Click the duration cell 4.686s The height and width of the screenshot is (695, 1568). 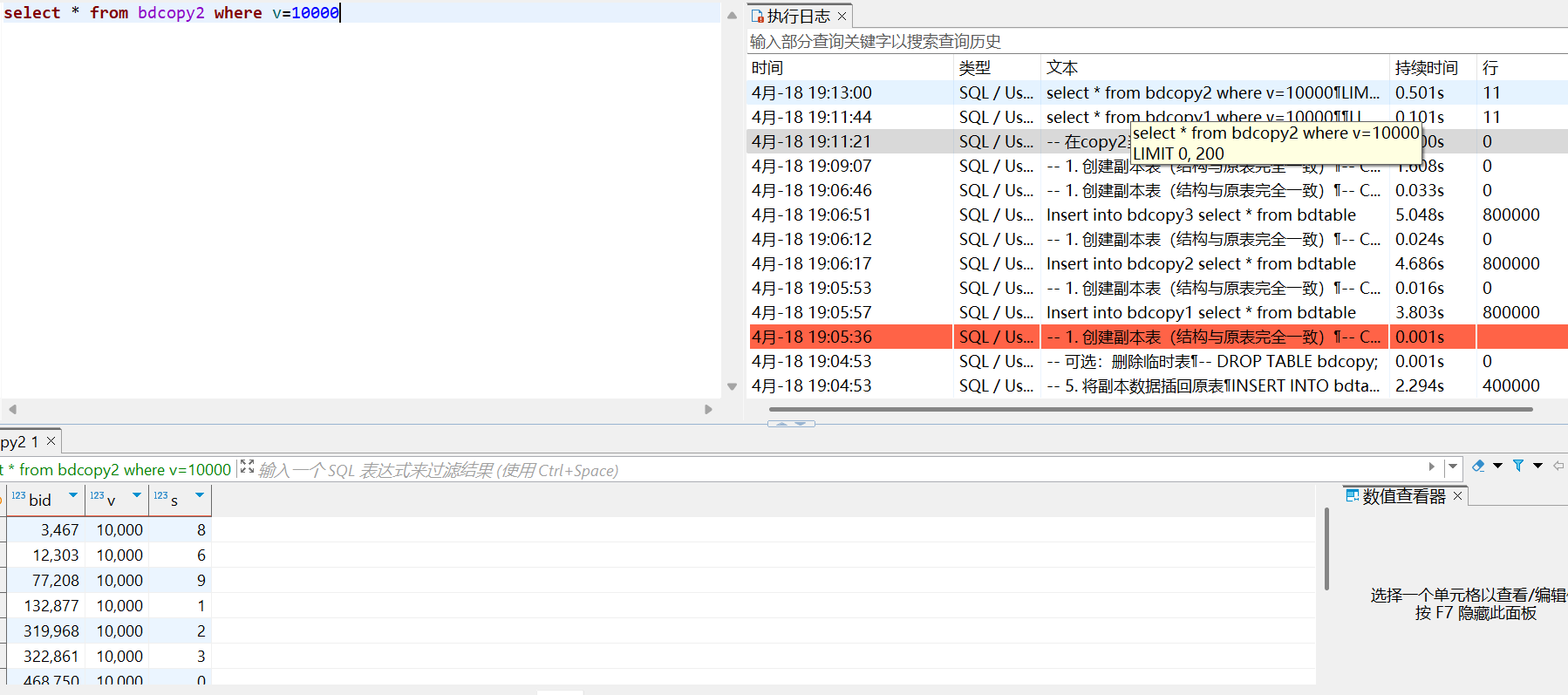click(1420, 263)
